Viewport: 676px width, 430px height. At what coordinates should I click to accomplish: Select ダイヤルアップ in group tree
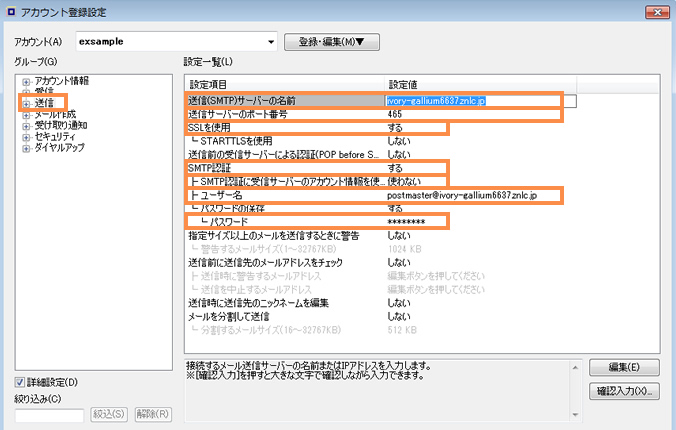pyautogui.click(x=59, y=148)
